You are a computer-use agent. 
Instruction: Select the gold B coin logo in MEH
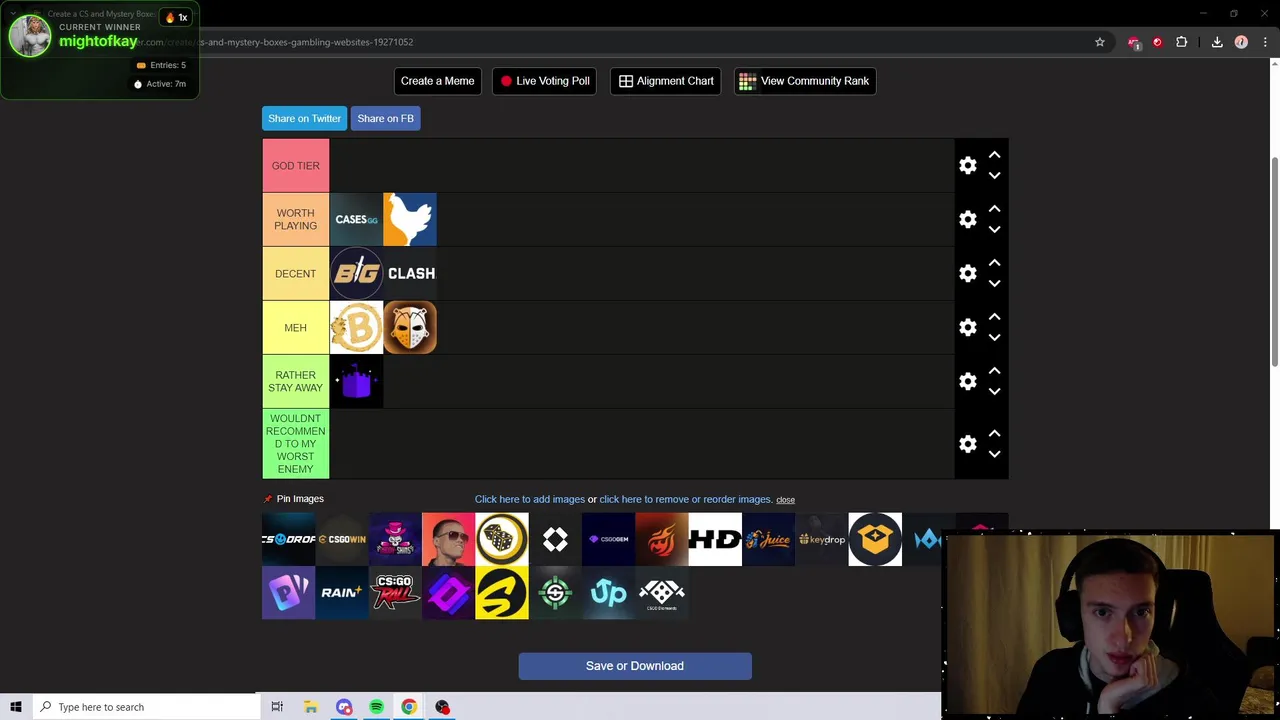coord(356,327)
